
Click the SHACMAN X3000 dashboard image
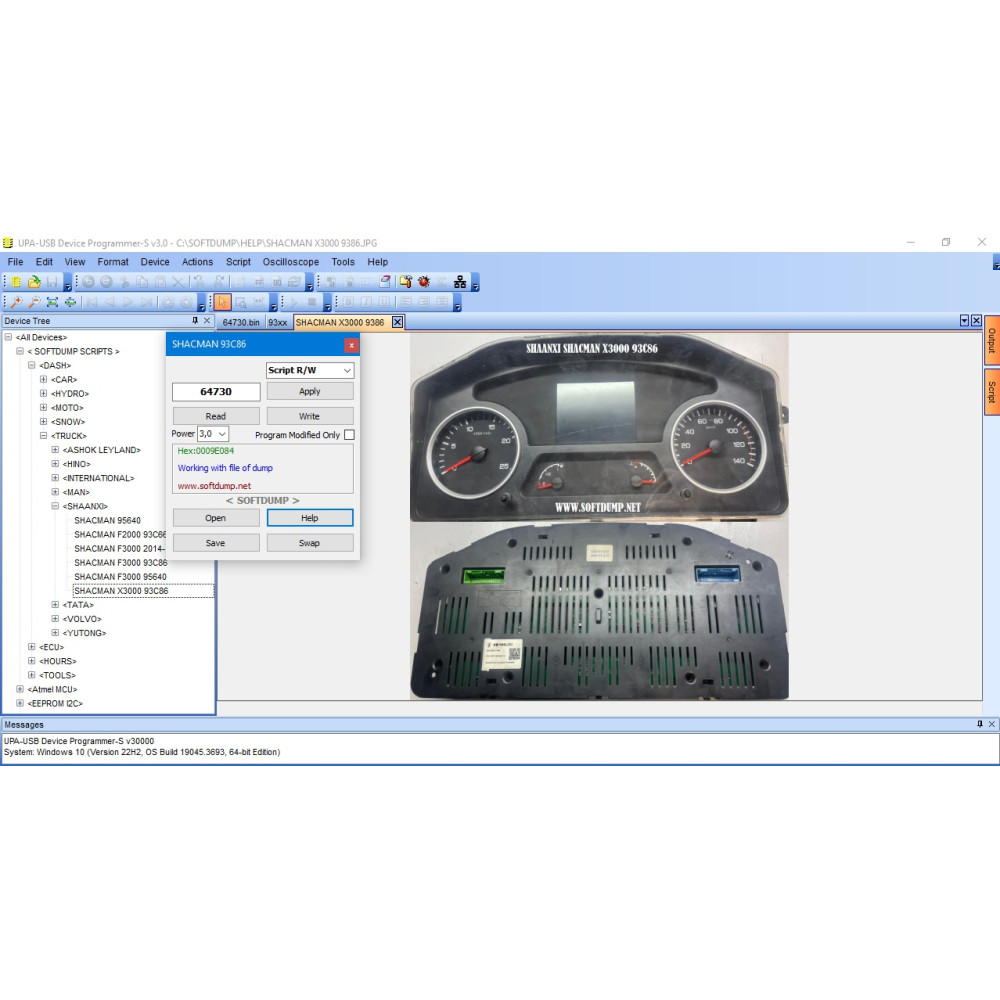pyautogui.click(x=599, y=517)
